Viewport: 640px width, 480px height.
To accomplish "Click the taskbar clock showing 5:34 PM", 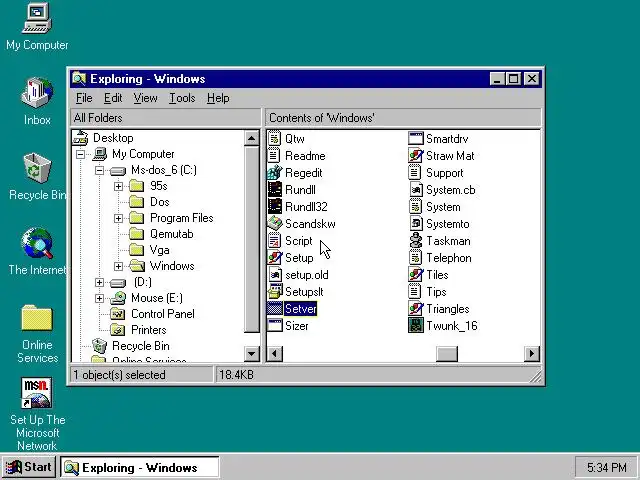I will [x=606, y=467].
